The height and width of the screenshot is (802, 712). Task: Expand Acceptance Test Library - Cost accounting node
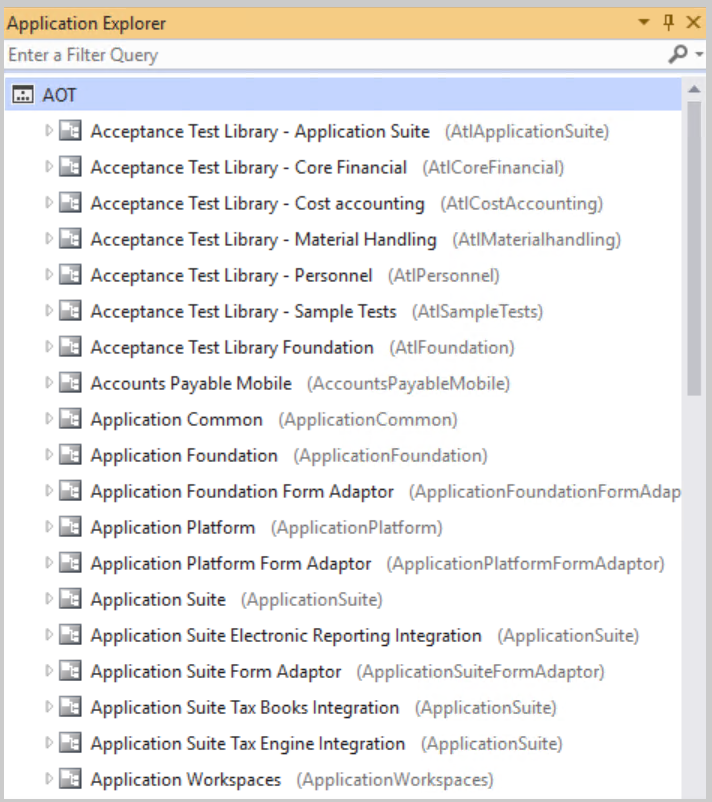click(x=49, y=203)
